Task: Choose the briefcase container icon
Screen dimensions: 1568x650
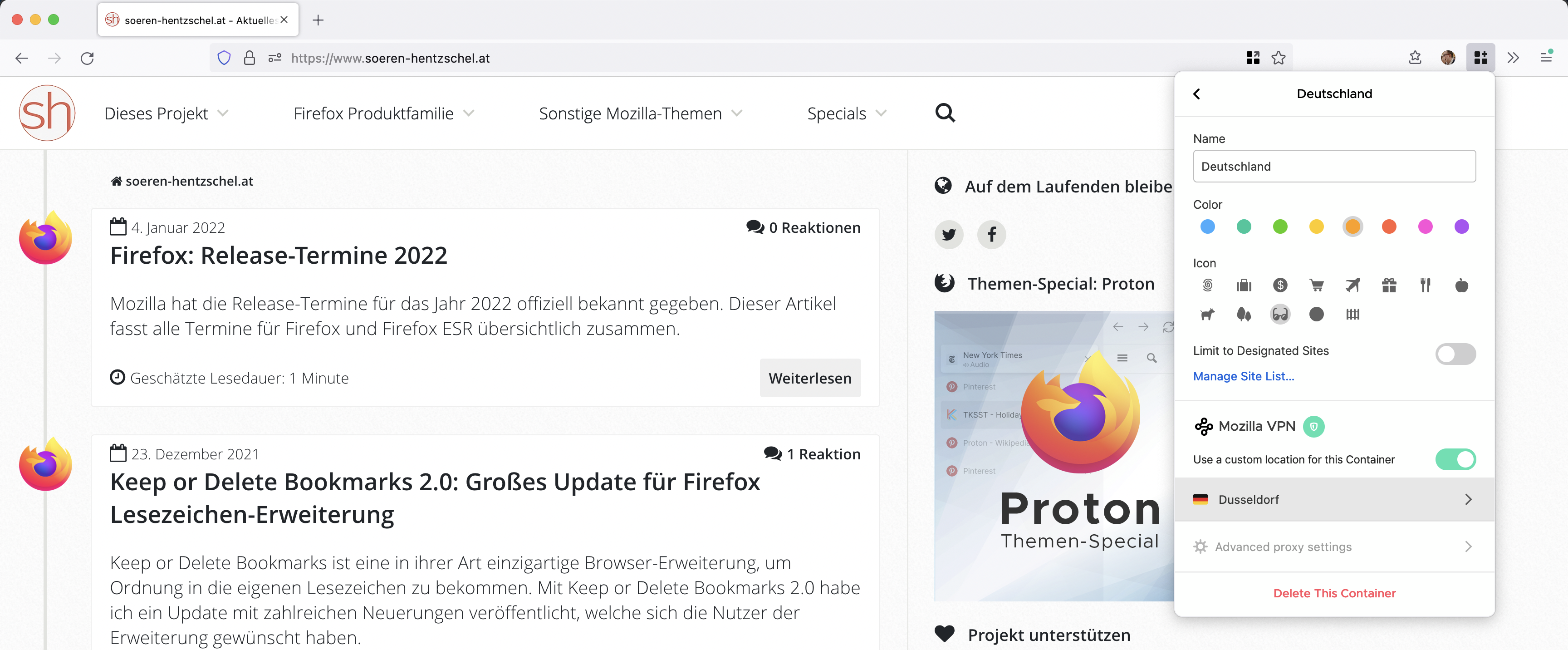Action: click(1244, 285)
